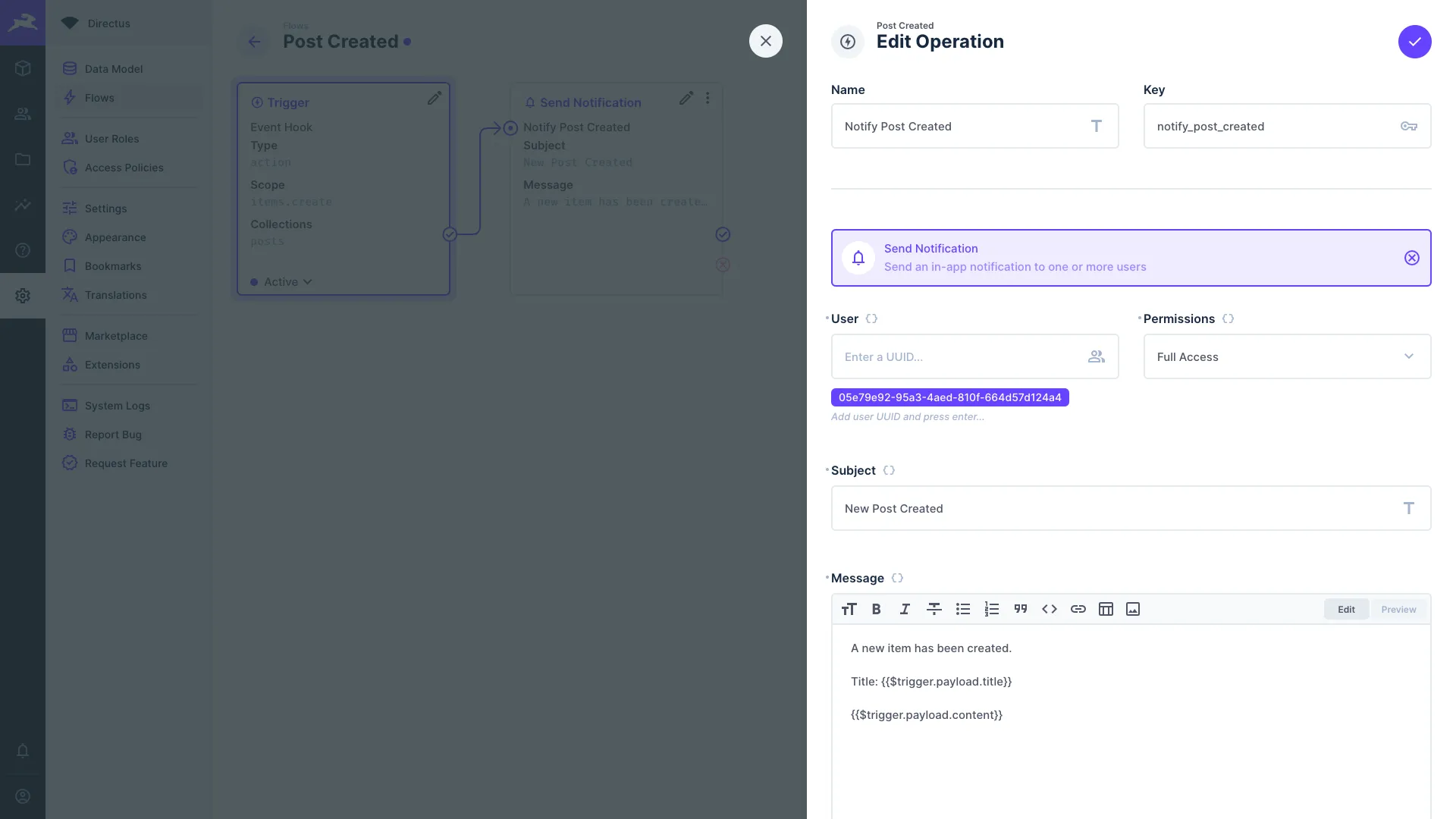The height and width of the screenshot is (819, 1456).
Task: Toggle heading format in the message toolbar
Action: tap(849, 609)
